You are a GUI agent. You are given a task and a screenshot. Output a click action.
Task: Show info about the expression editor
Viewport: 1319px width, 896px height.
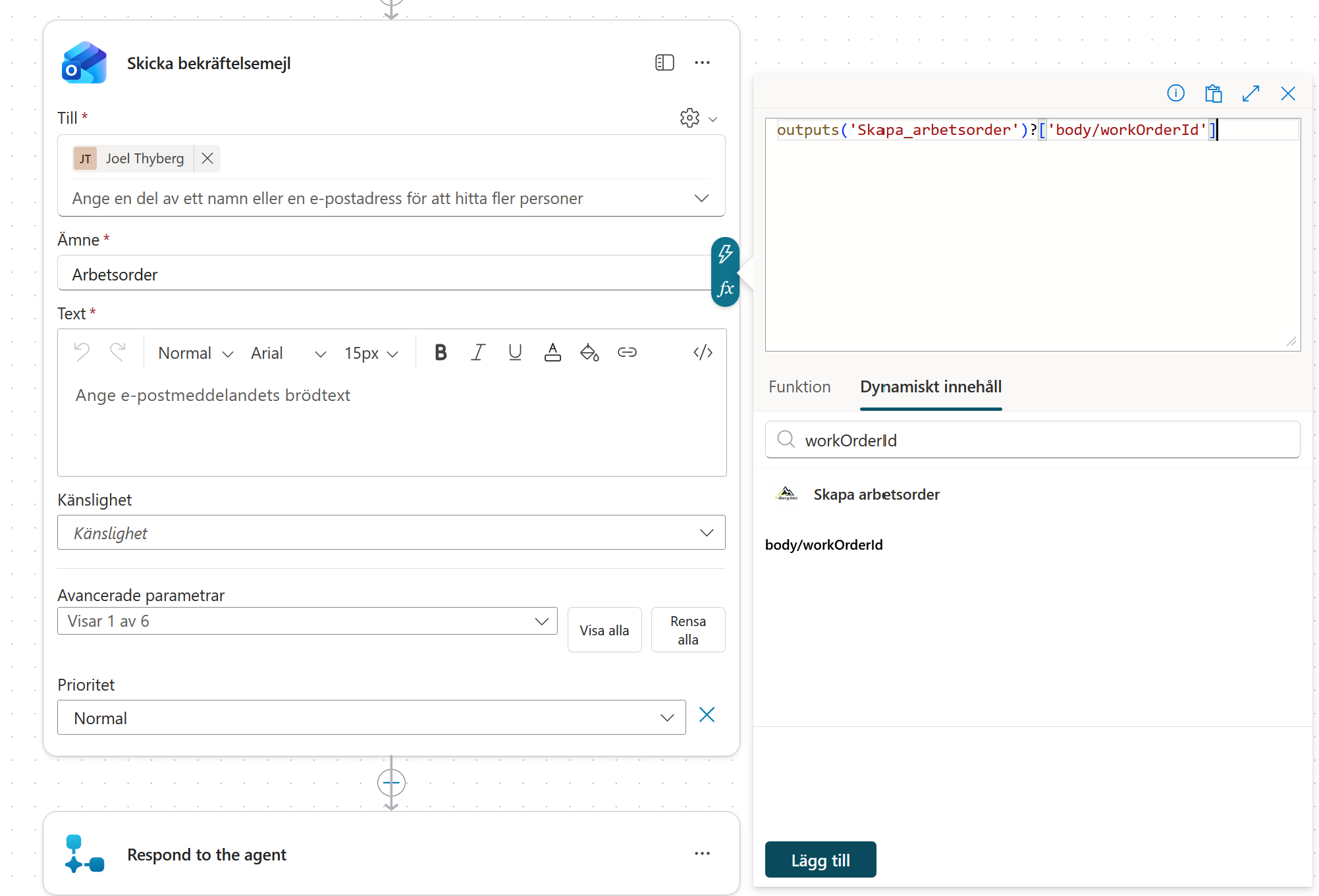(1175, 93)
